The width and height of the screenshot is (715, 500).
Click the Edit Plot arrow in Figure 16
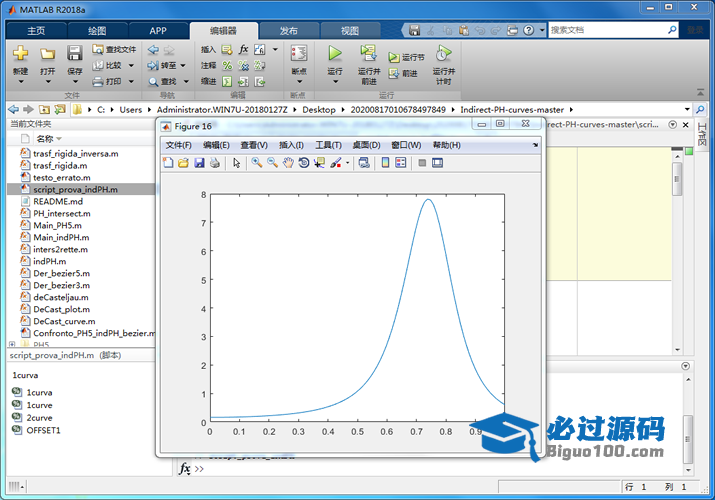coord(236,163)
